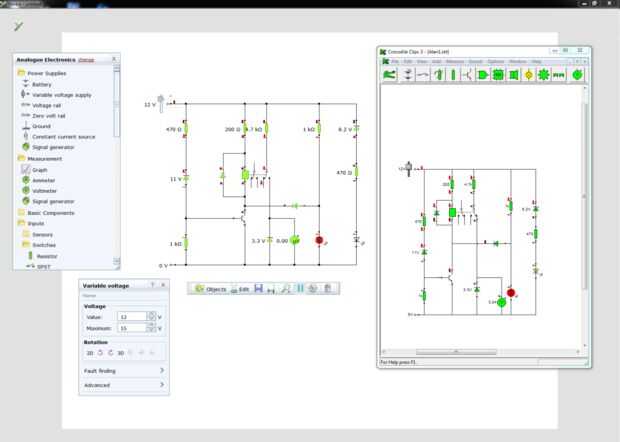Rotate component clockwise in Rotation section
Viewport: 620px width, 442px height.
111,353
